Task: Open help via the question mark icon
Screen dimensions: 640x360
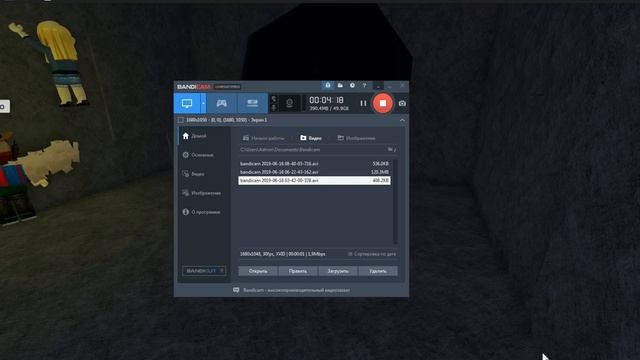Action: pos(364,85)
